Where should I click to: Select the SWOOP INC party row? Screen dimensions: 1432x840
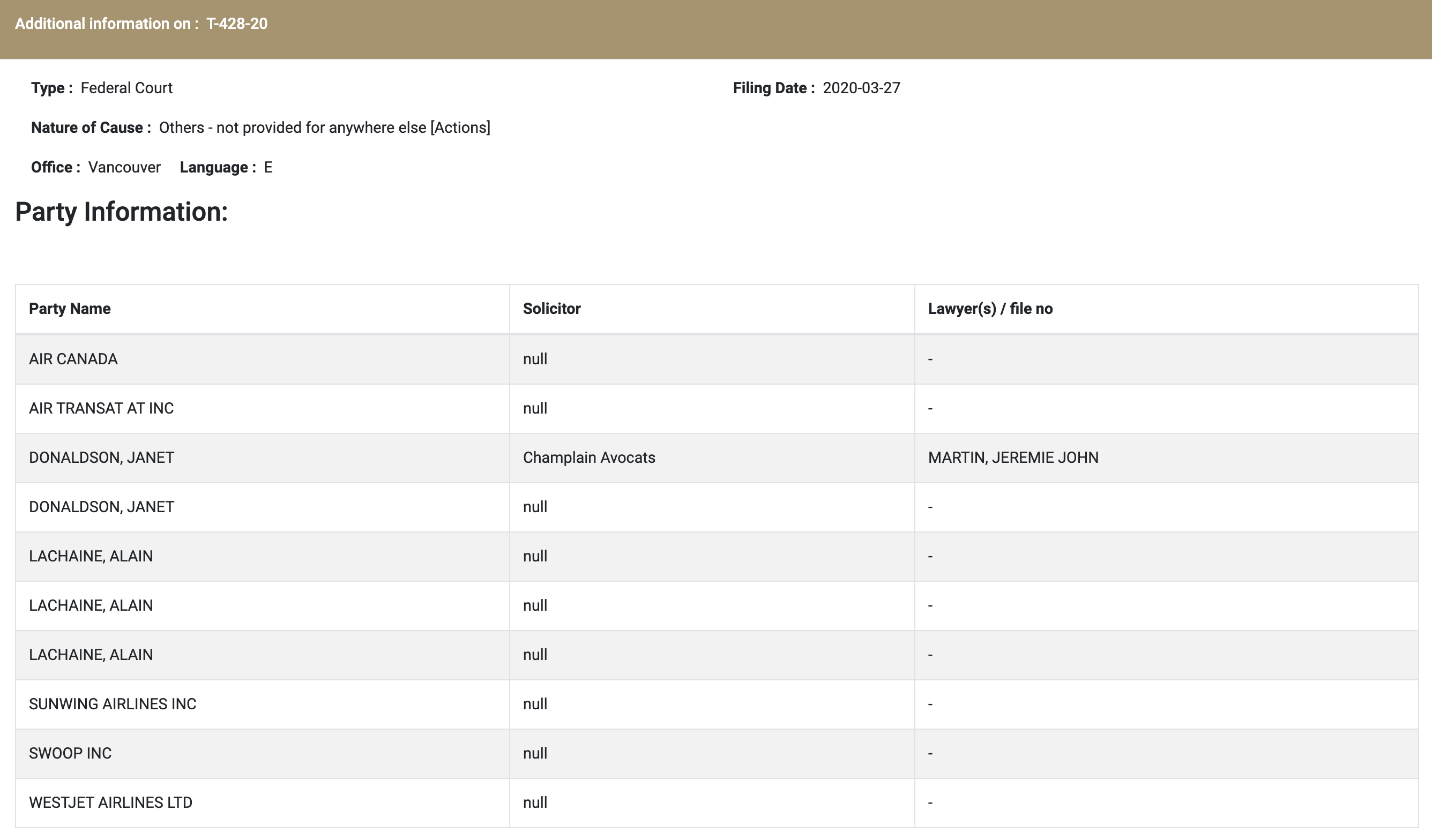pyautogui.click(x=70, y=753)
